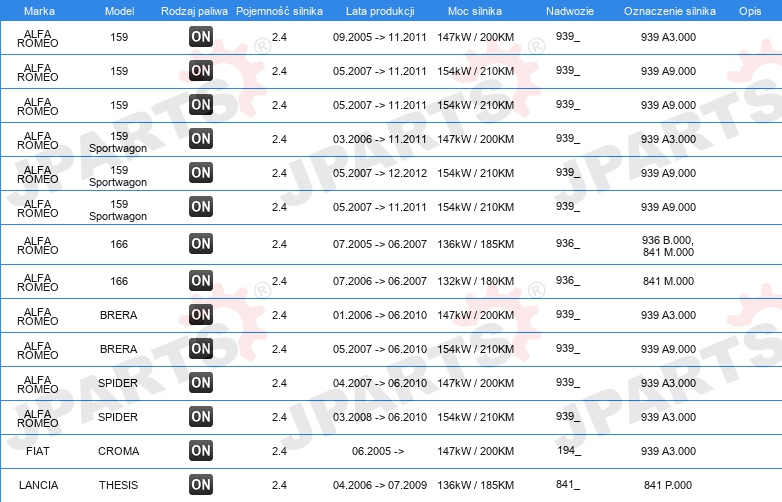
Task: Click 159 Sportwagon model in 03.2006 row
Action: pos(118,142)
